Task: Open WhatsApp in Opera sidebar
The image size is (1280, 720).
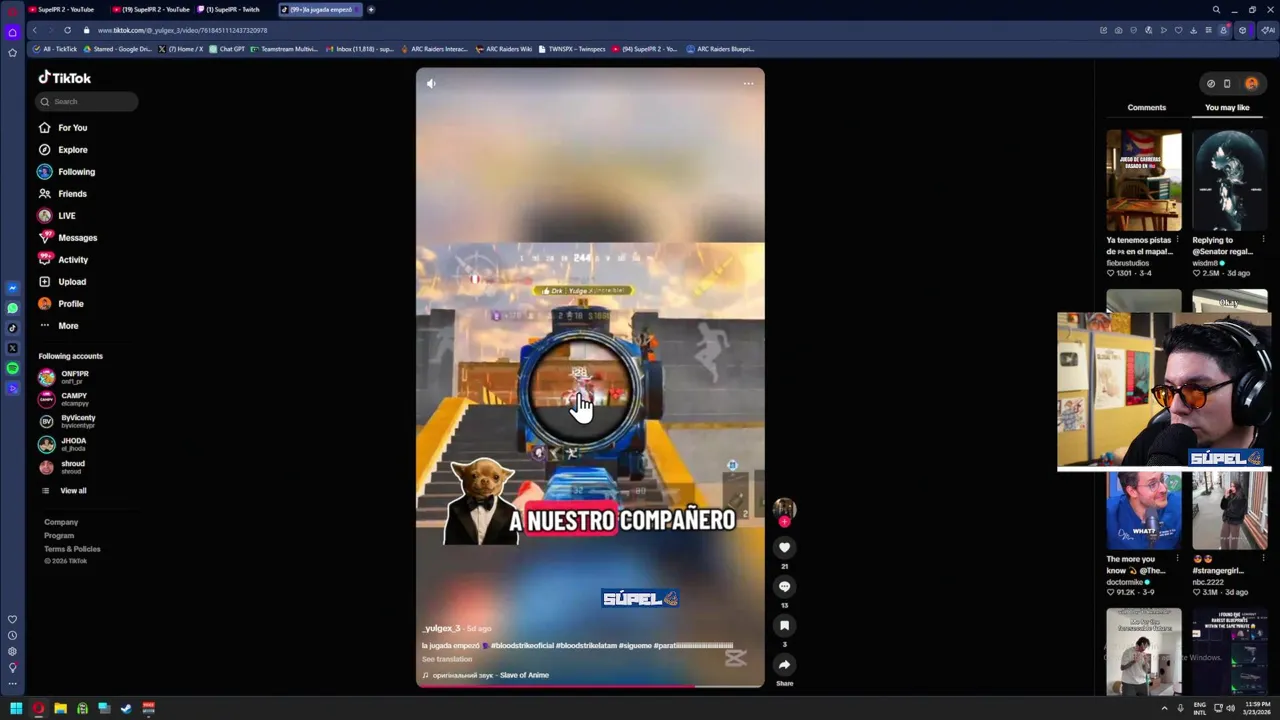Action: [12, 308]
